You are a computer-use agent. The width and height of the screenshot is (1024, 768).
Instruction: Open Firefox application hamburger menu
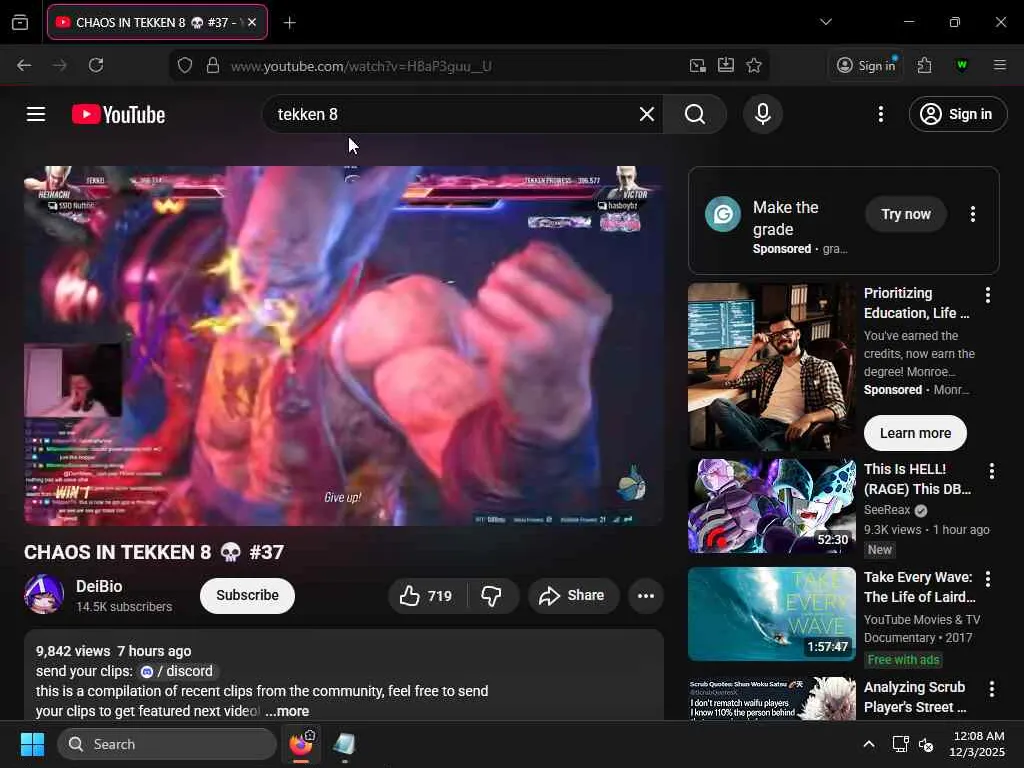coord(999,65)
